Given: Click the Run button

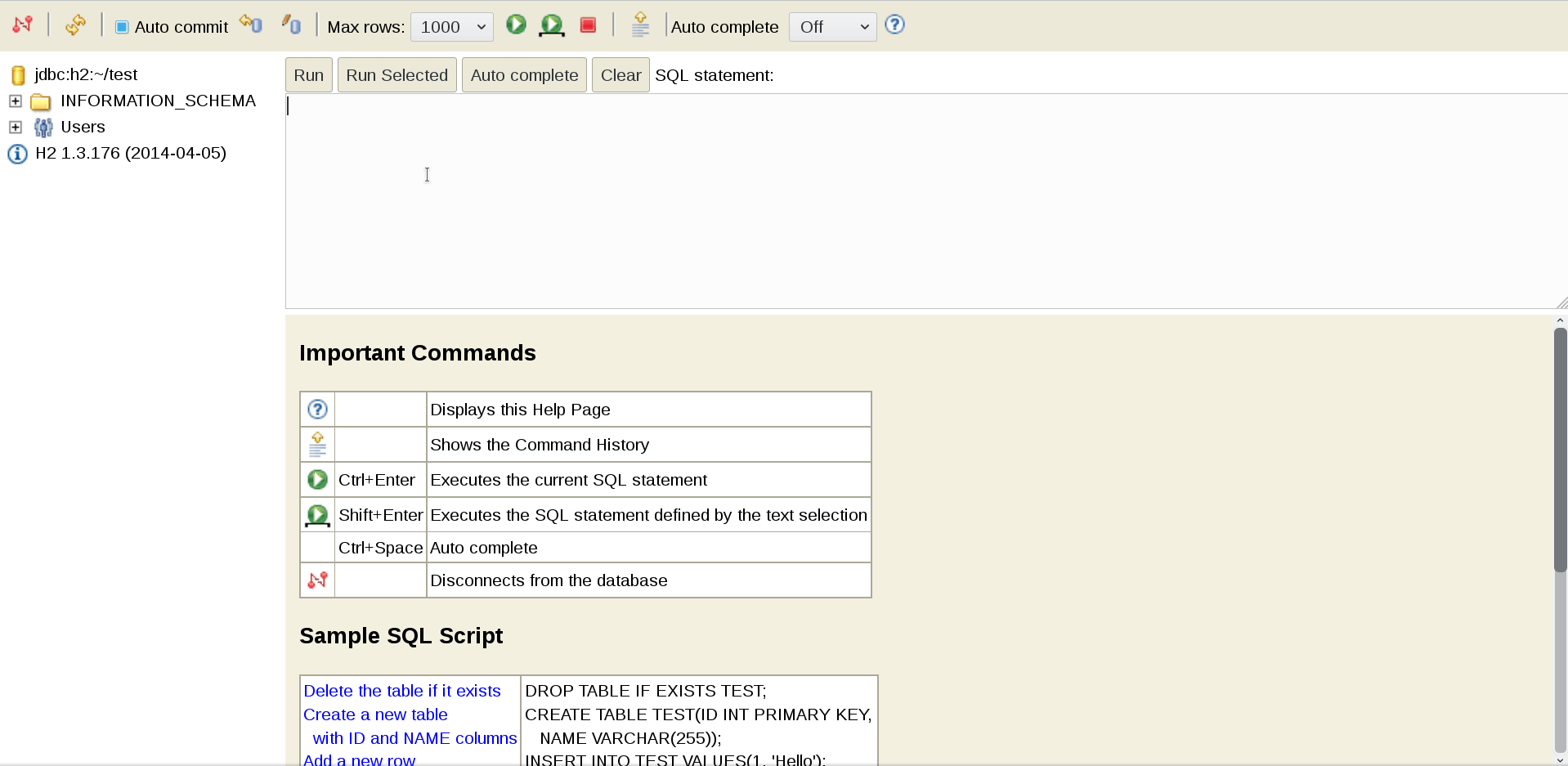Looking at the screenshot, I should (x=309, y=75).
